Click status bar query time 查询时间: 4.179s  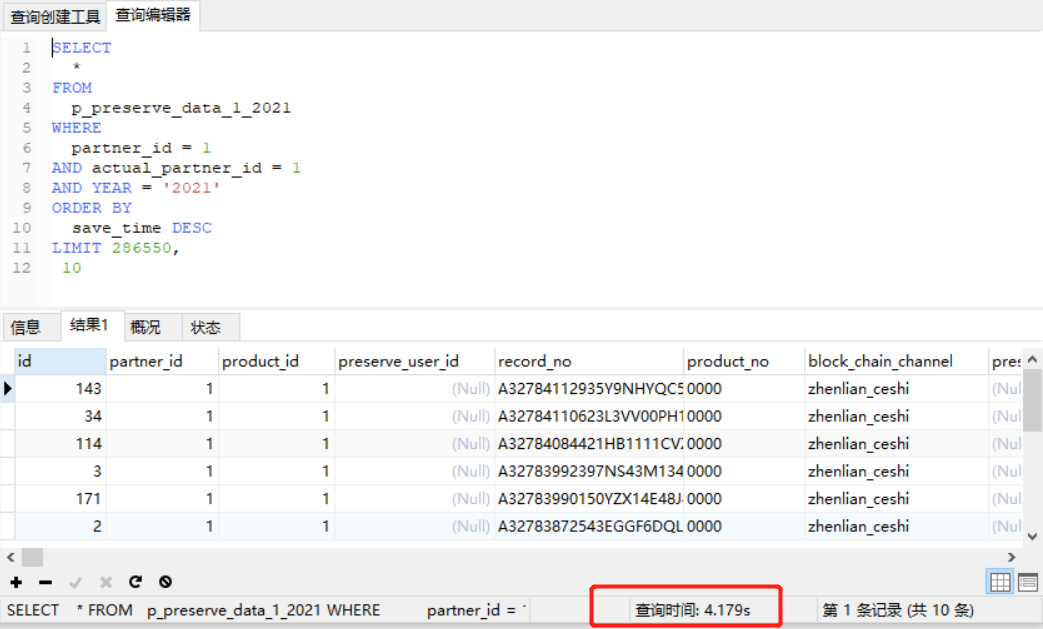pyautogui.click(x=692, y=610)
